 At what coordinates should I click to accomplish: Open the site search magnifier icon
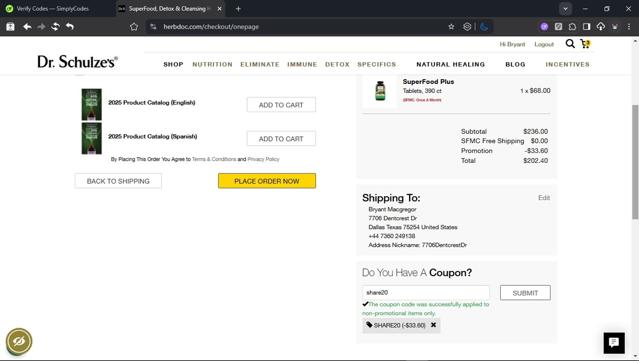pos(570,44)
